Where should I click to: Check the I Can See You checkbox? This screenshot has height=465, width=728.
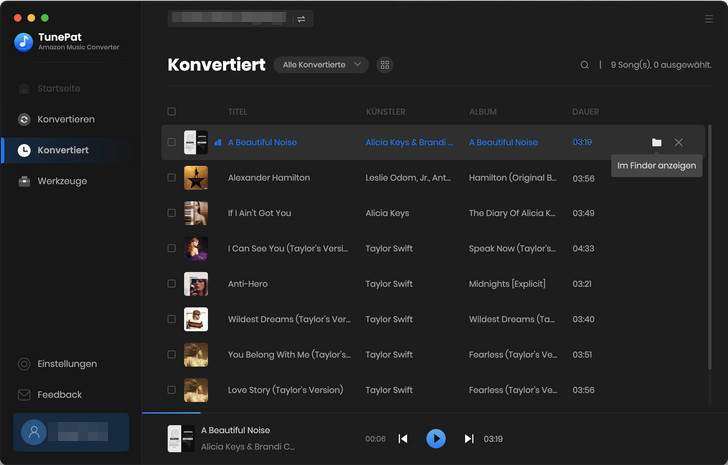tap(172, 248)
